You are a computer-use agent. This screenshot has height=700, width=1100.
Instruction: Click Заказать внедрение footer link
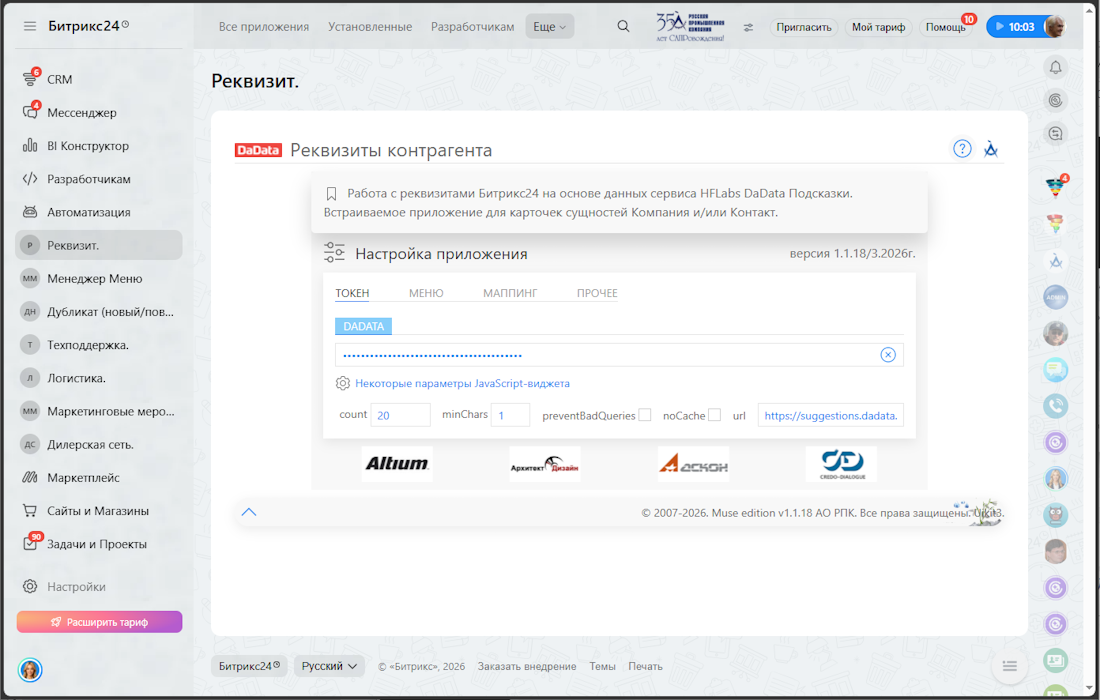(527, 666)
